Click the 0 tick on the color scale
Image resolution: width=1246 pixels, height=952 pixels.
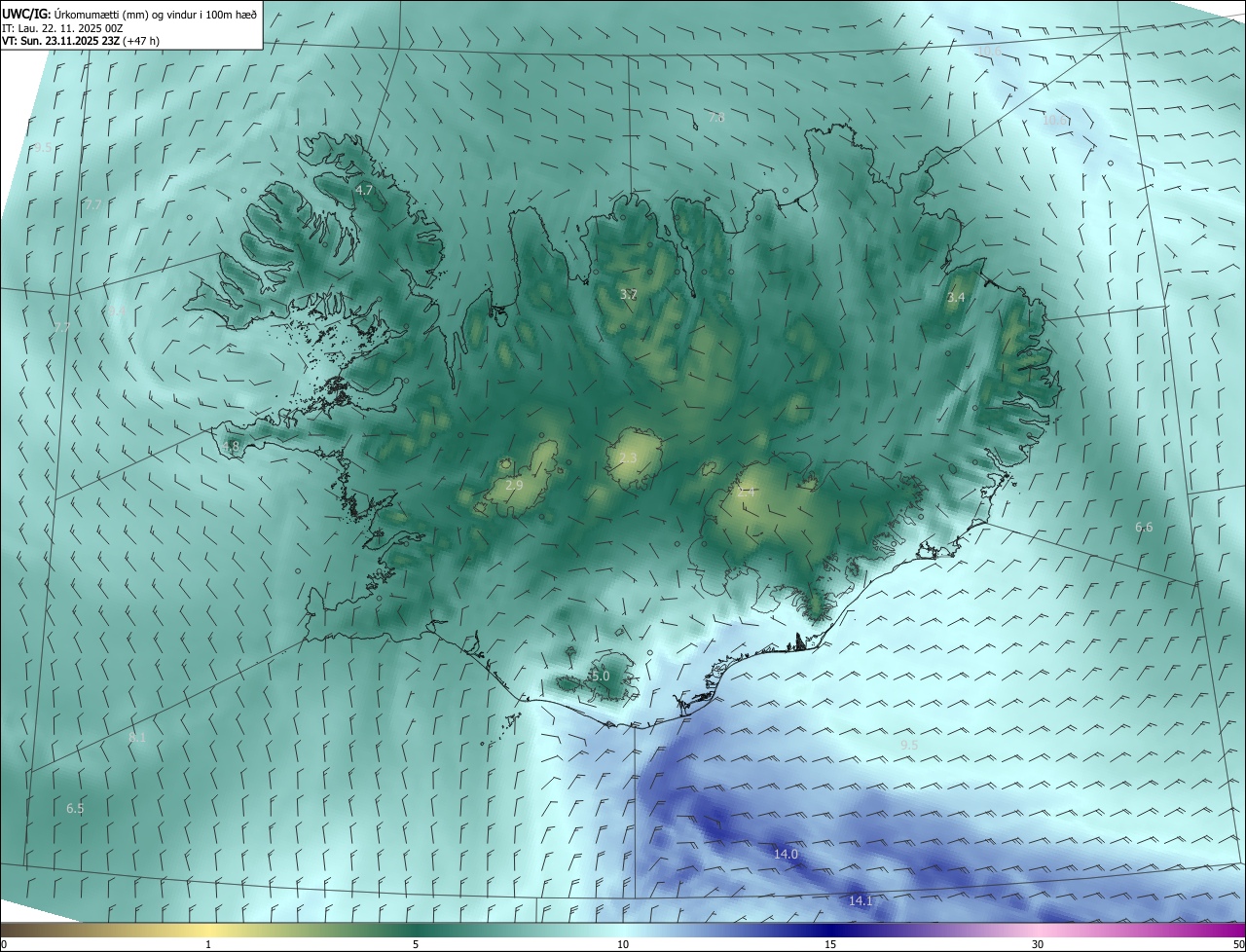pyautogui.click(x=4, y=944)
